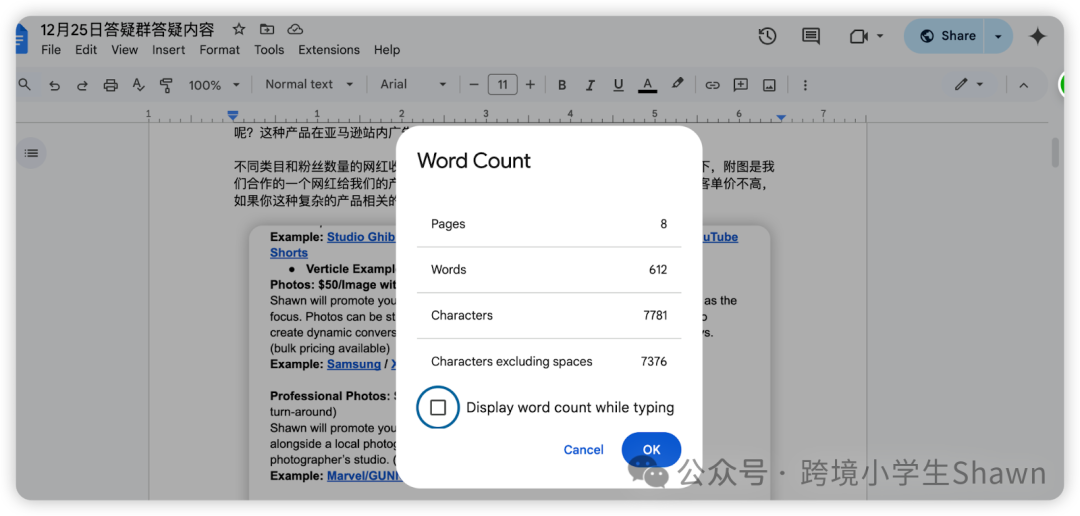Confirm Word Count dialog with OK

[x=651, y=450]
